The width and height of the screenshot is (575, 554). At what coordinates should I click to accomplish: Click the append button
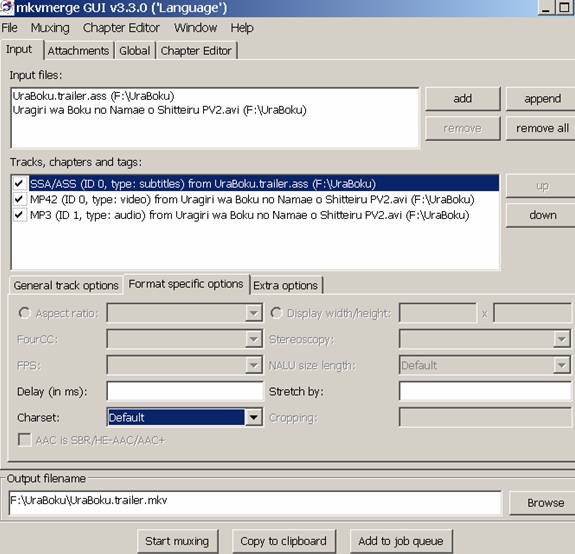pos(542,99)
